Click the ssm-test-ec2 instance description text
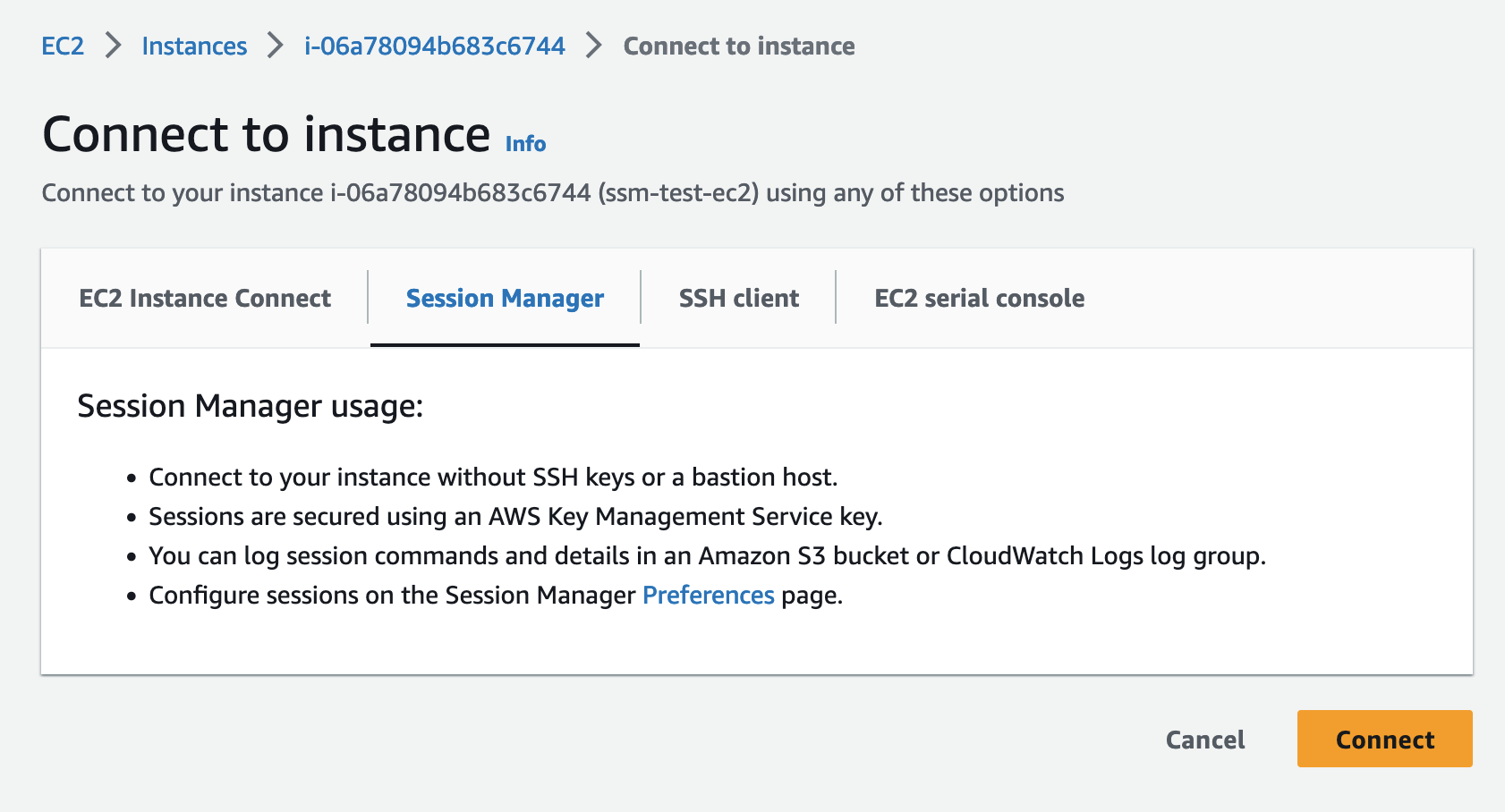Image resolution: width=1505 pixels, height=812 pixels. (553, 193)
